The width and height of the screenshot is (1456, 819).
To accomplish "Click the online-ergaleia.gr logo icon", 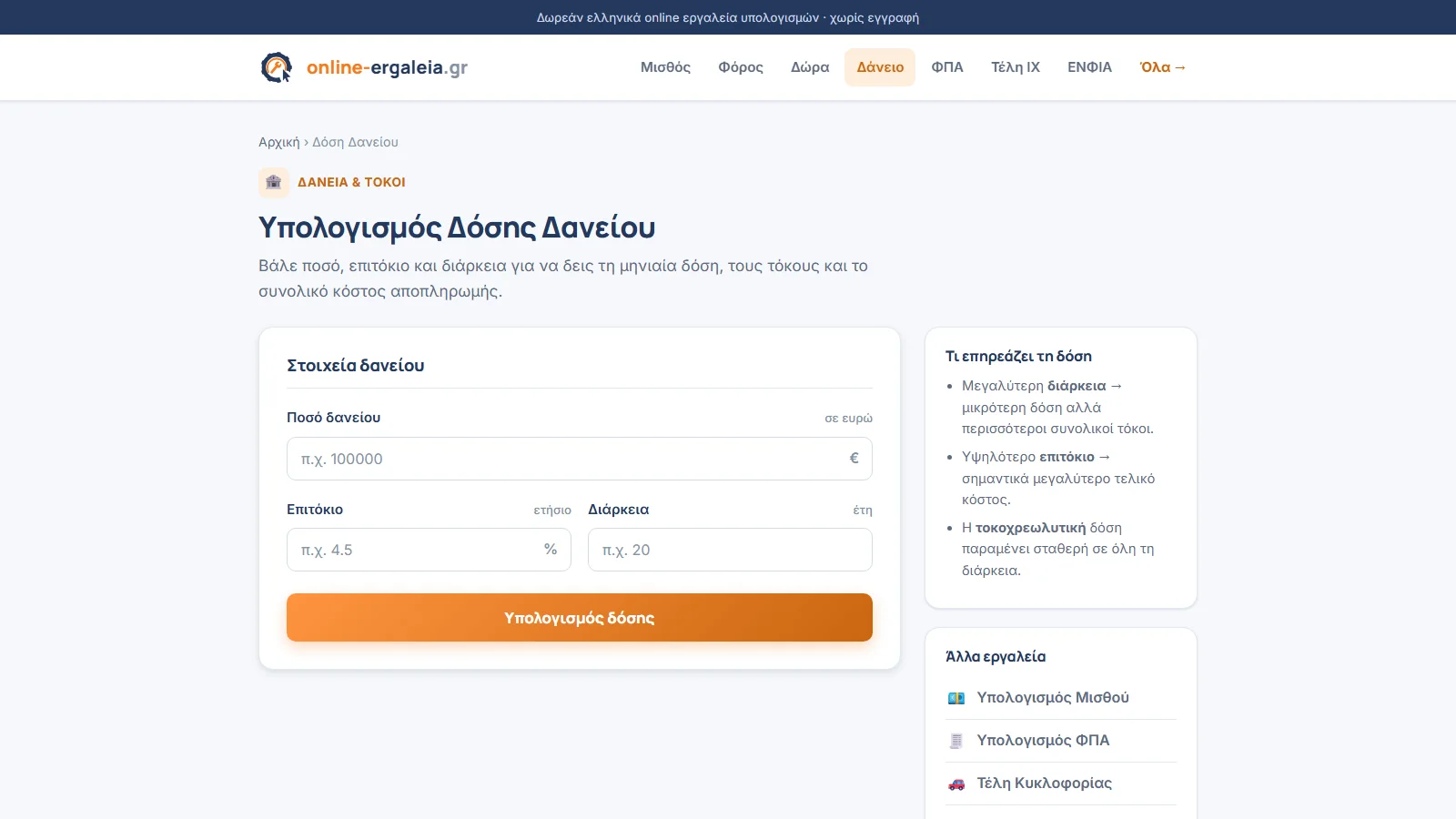I will (x=277, y=67).
